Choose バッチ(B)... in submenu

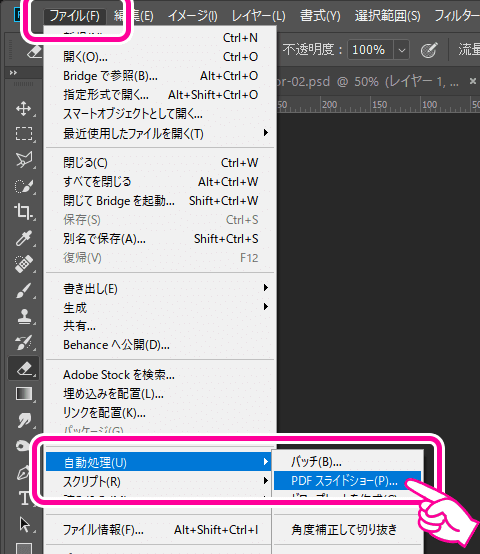(x=348, y=461)
